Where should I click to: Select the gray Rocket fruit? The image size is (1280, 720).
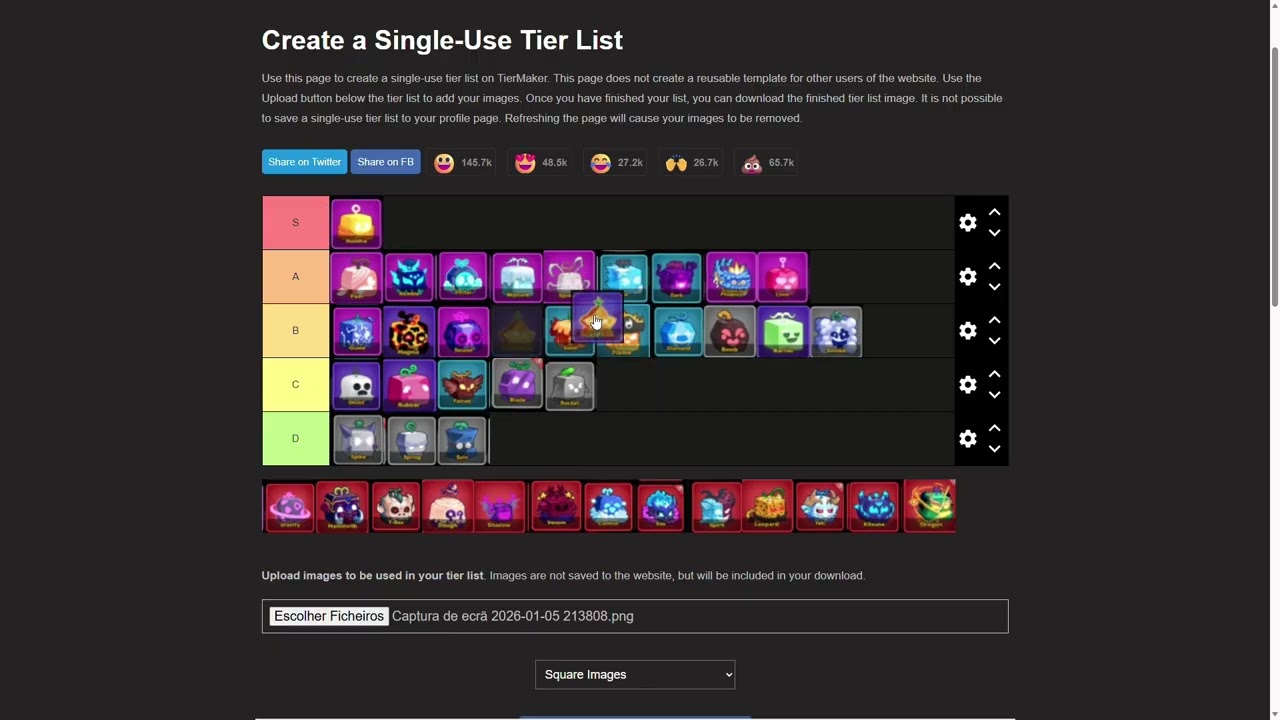click(570, 385)
